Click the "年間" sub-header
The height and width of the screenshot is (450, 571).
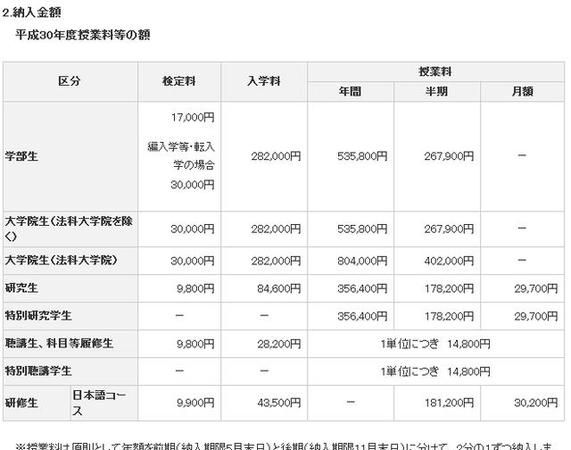350,91
